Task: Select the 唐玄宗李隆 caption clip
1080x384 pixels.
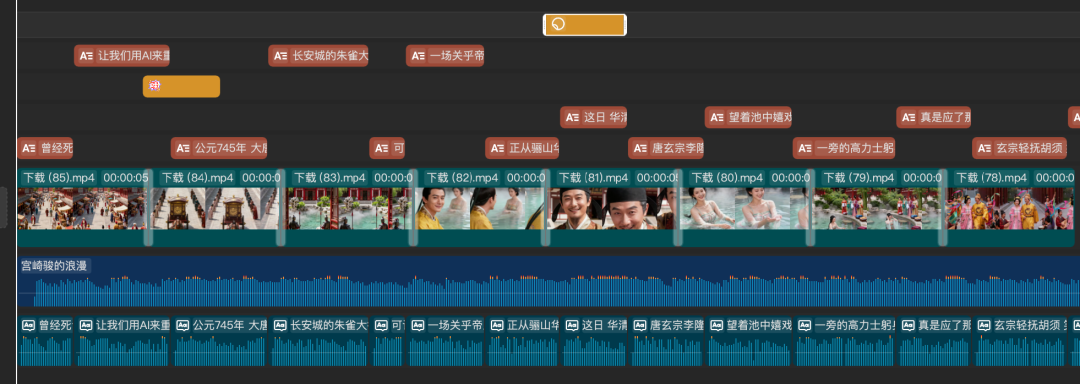Action: (x=665, y=148)
